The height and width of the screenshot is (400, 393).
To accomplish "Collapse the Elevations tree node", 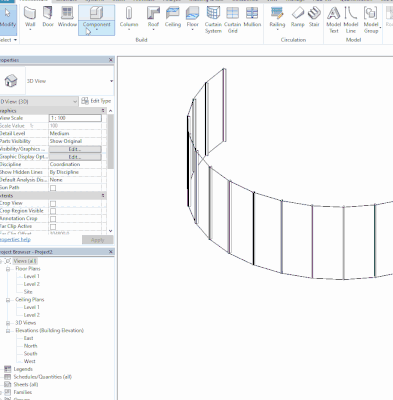I will [8, 331].
